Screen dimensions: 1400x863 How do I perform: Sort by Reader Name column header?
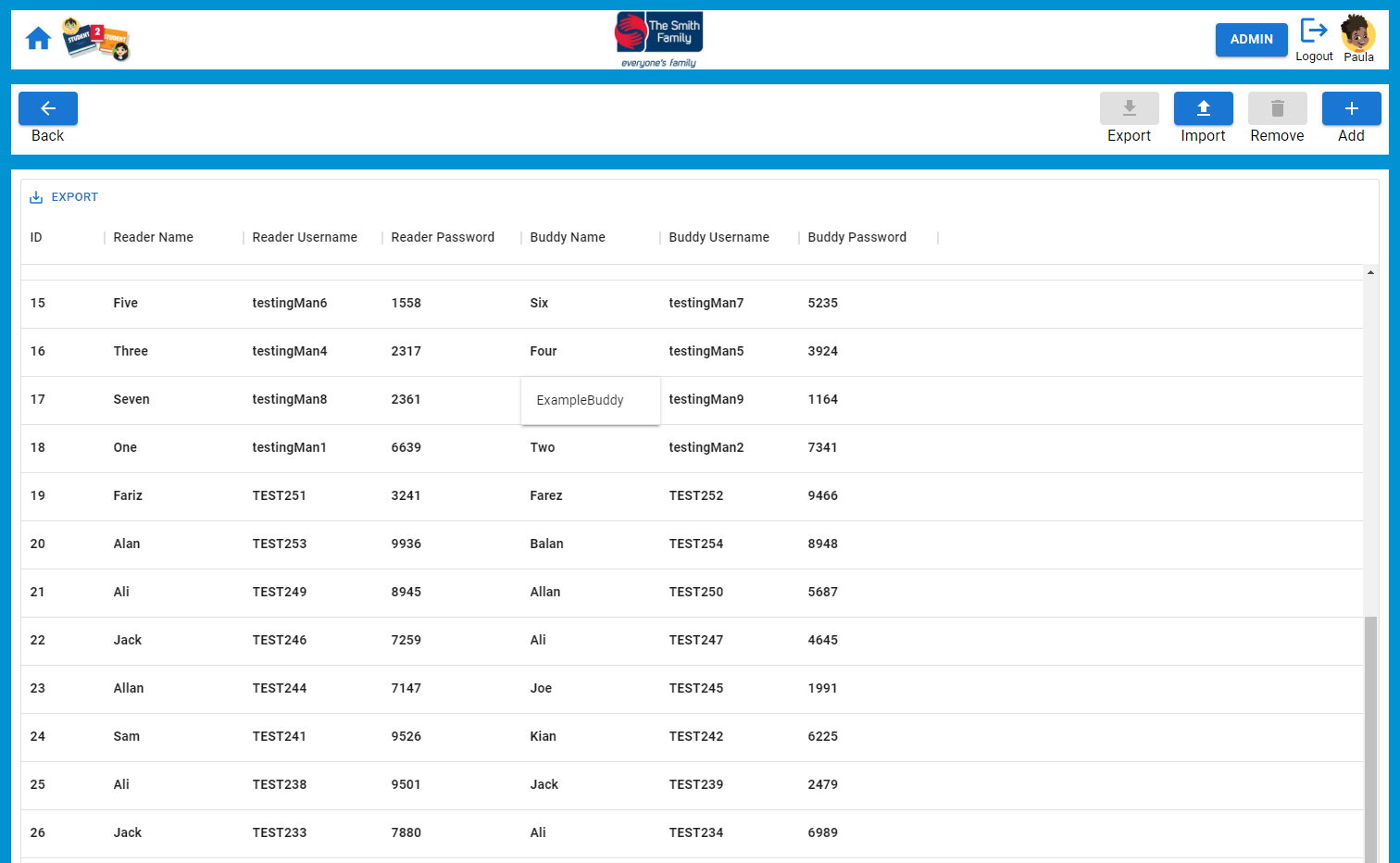(x=154, y=238)
